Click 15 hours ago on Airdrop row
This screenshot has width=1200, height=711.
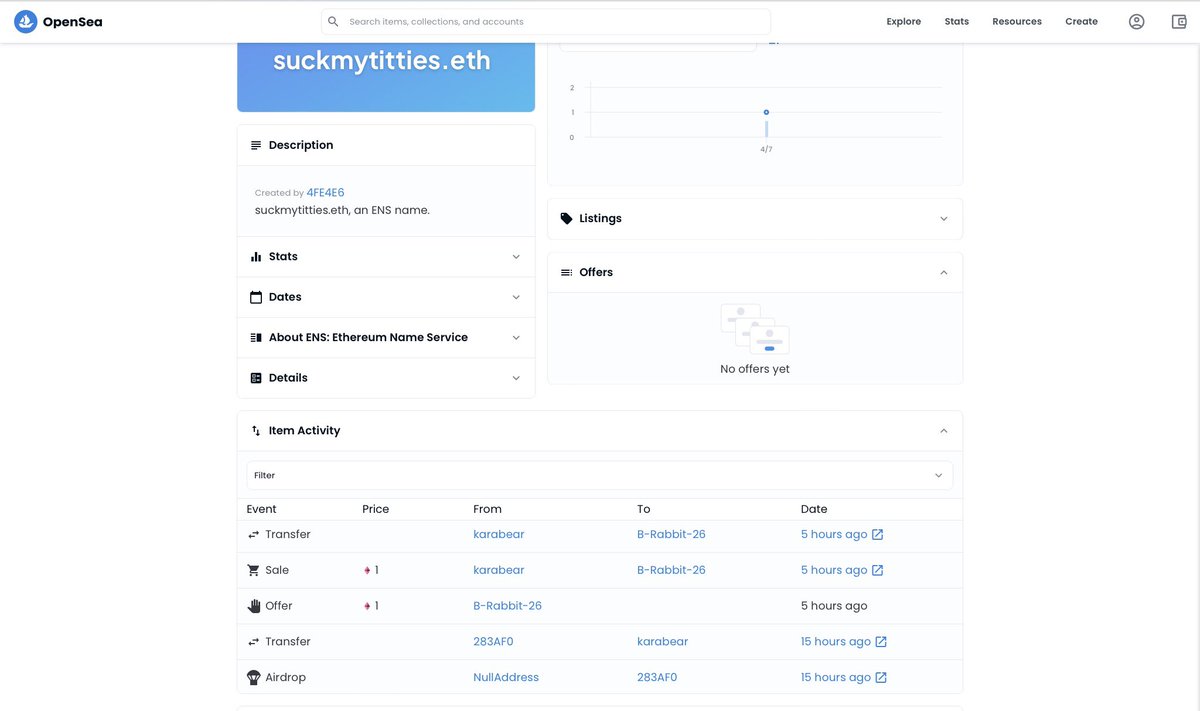tap(836, 678)
